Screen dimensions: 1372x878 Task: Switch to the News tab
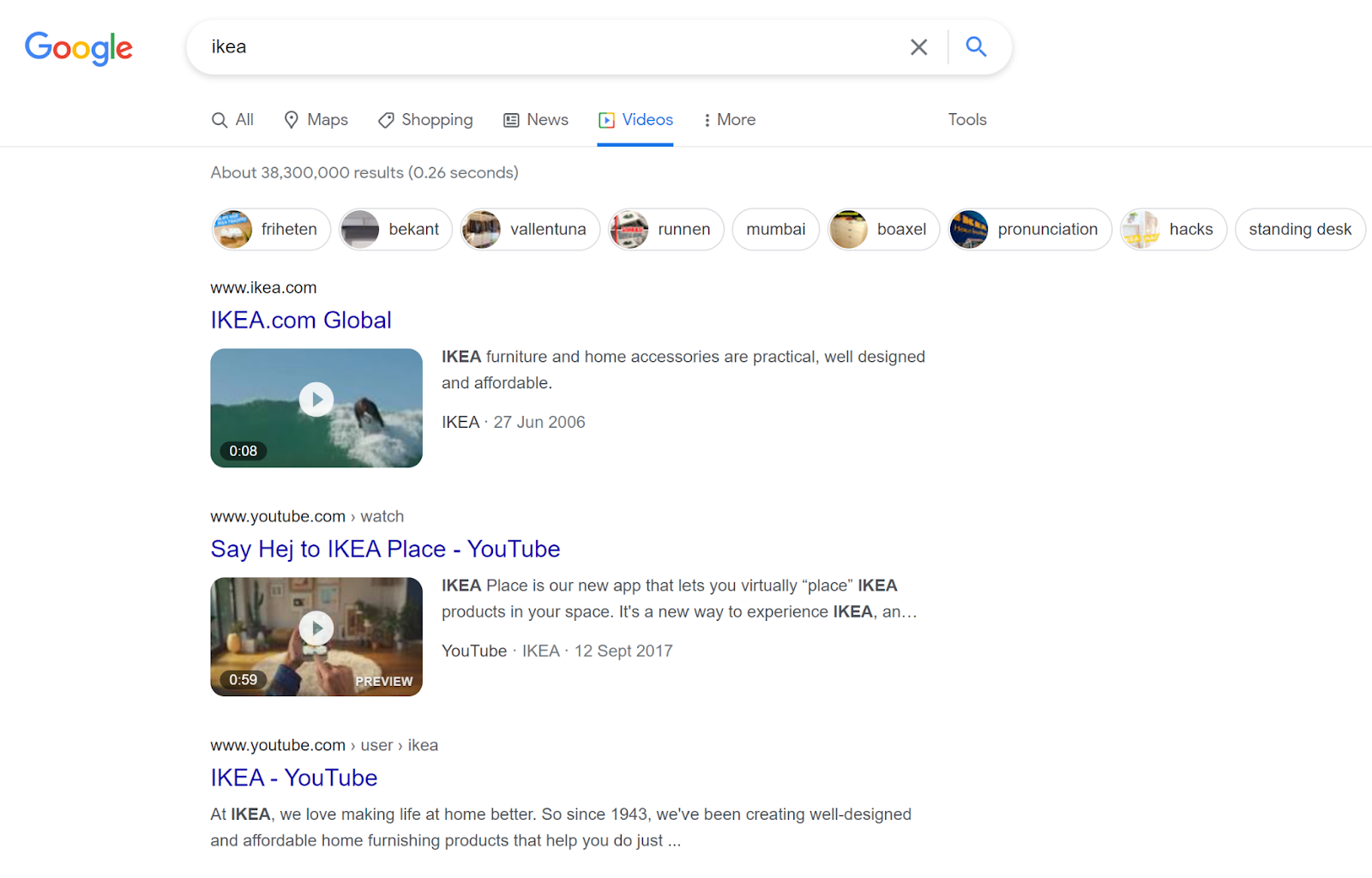[x=536, y=120]
